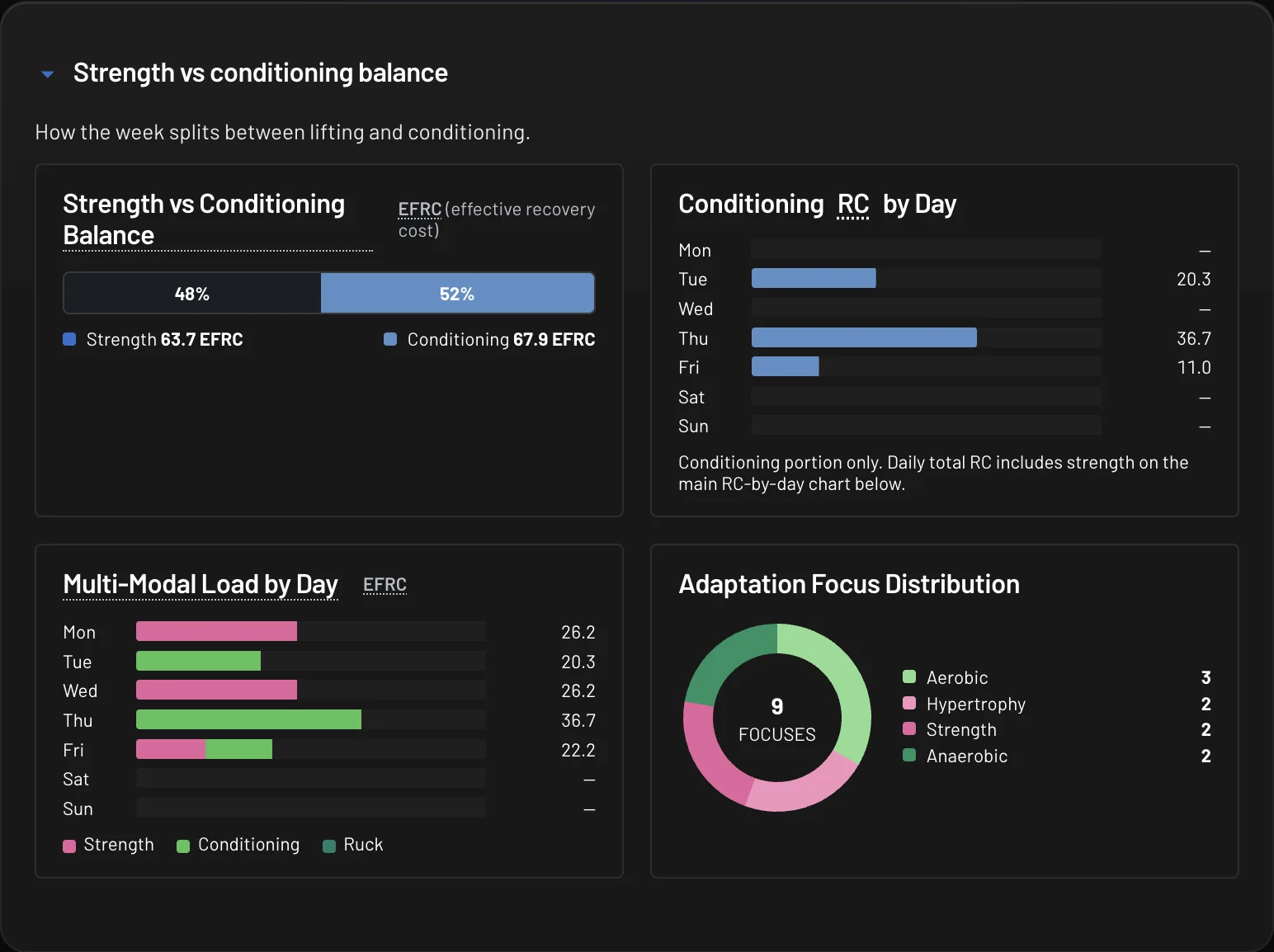Screen dimensions: 1274x952
Task: Click the EFRC abbreviation next to Multi-Modal Load
Action: tap(385, 585)
